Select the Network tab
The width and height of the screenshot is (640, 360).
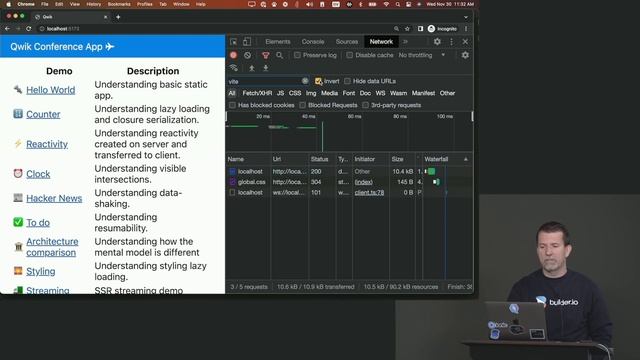coord(381,42)
